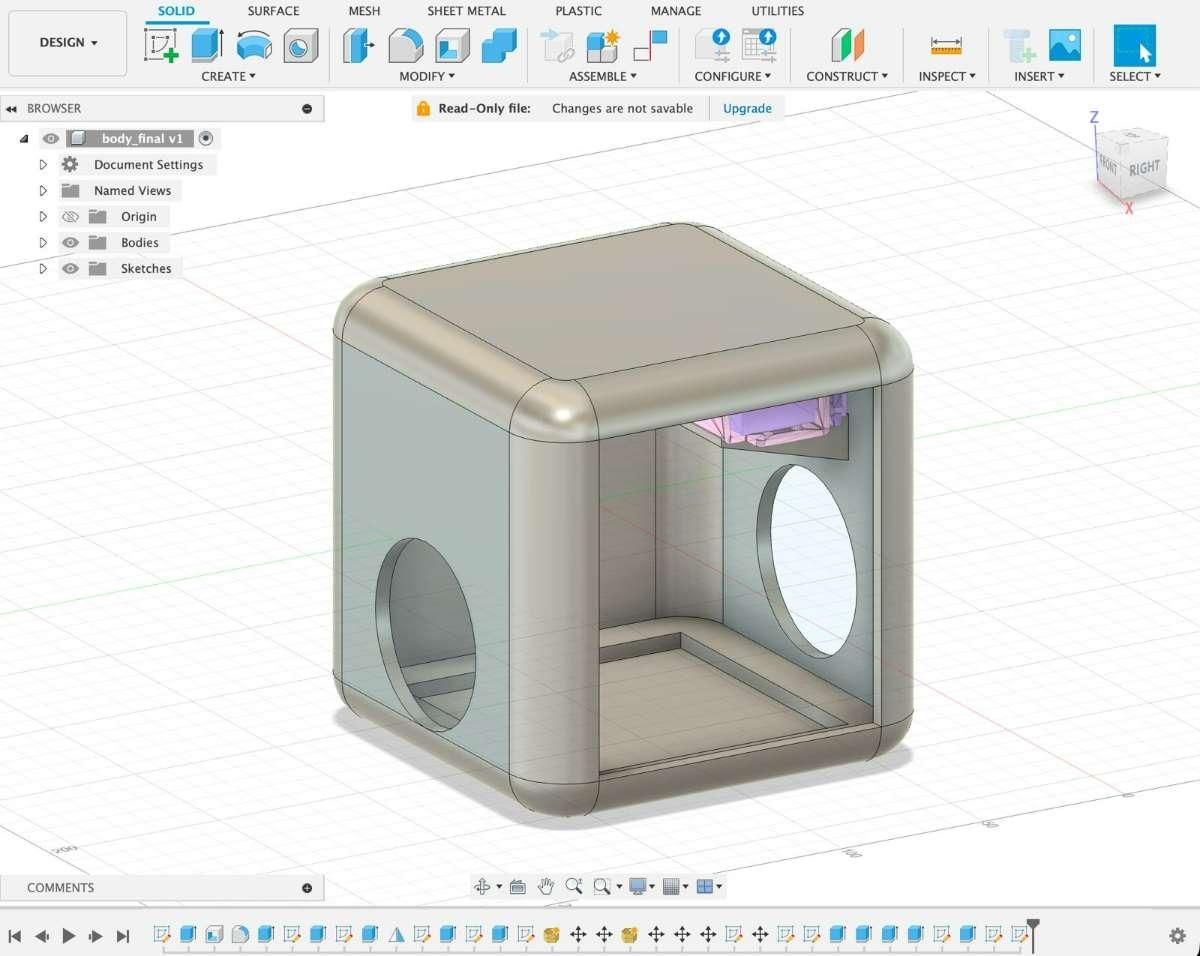
Task: Open the INSERT dropdown menu
Action: [1039, 76]
